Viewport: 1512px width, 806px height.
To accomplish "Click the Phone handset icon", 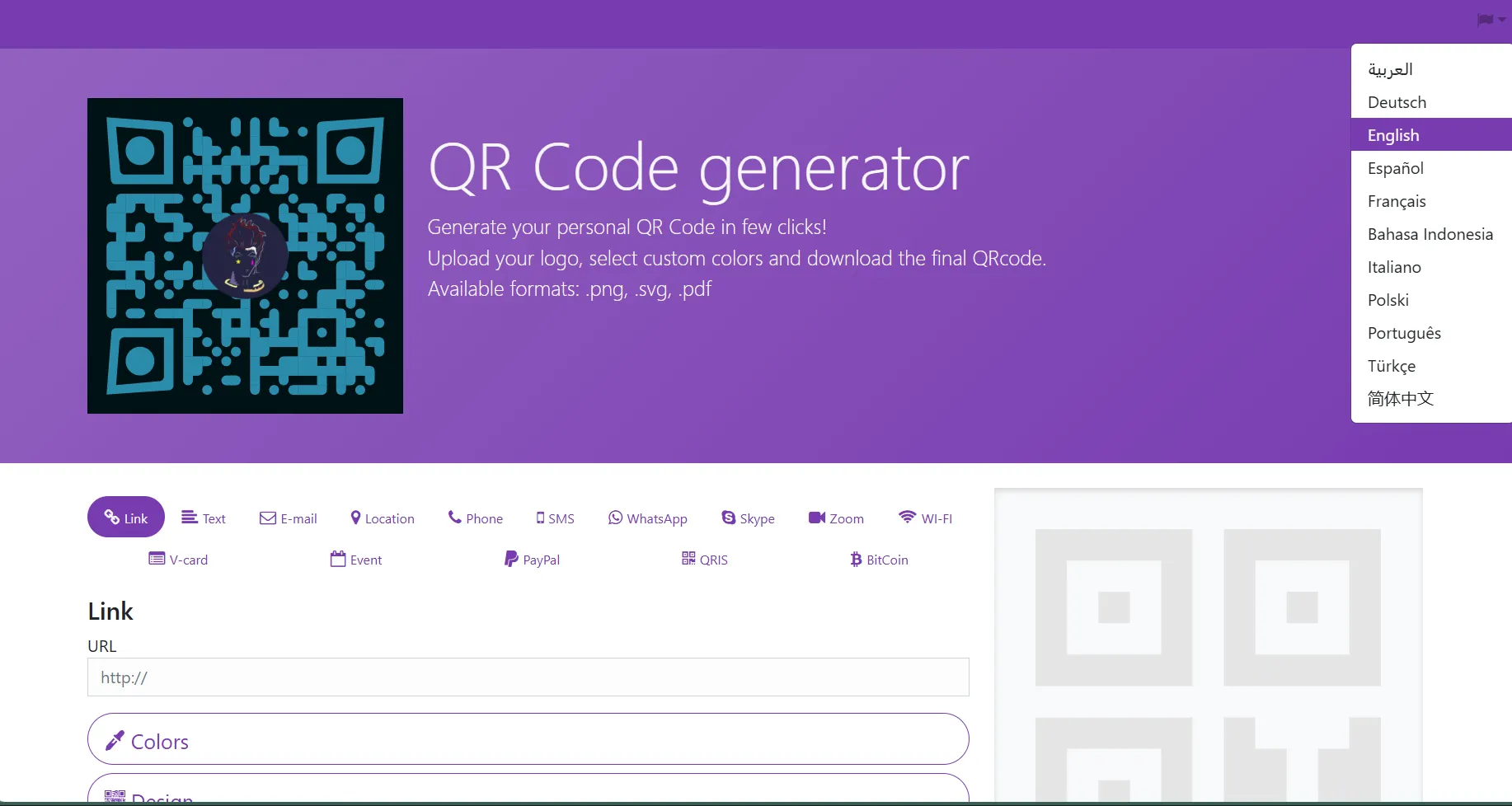I will (455, 517).
